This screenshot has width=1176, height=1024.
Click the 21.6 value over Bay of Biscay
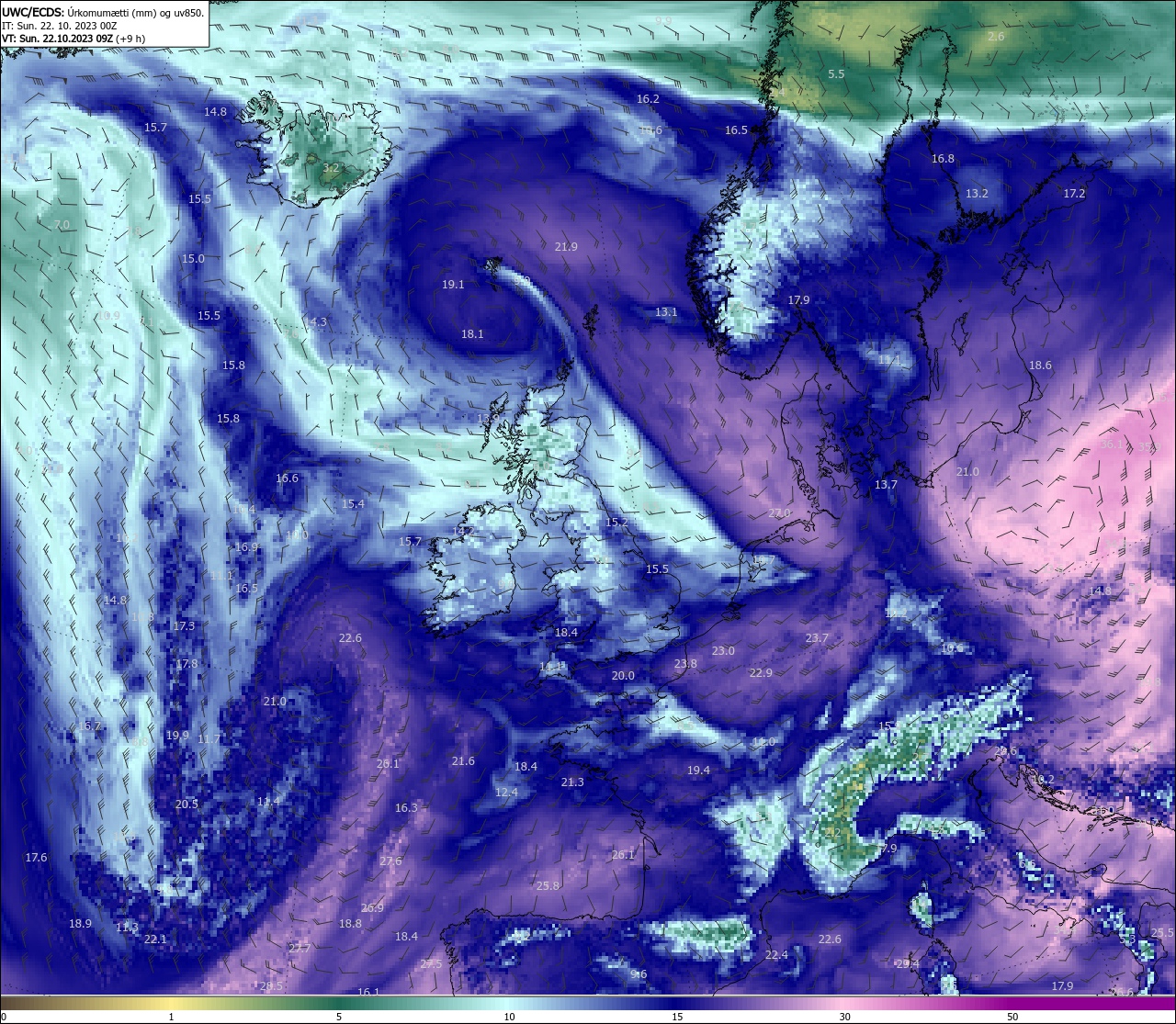pyautogui.click(x=463, y=761)
